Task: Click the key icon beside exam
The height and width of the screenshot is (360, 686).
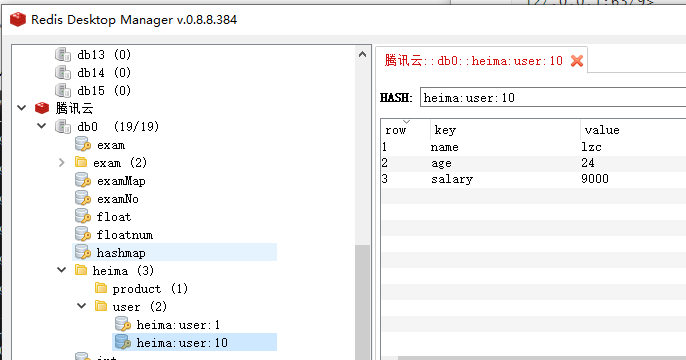Action: [x=83, y=144]
